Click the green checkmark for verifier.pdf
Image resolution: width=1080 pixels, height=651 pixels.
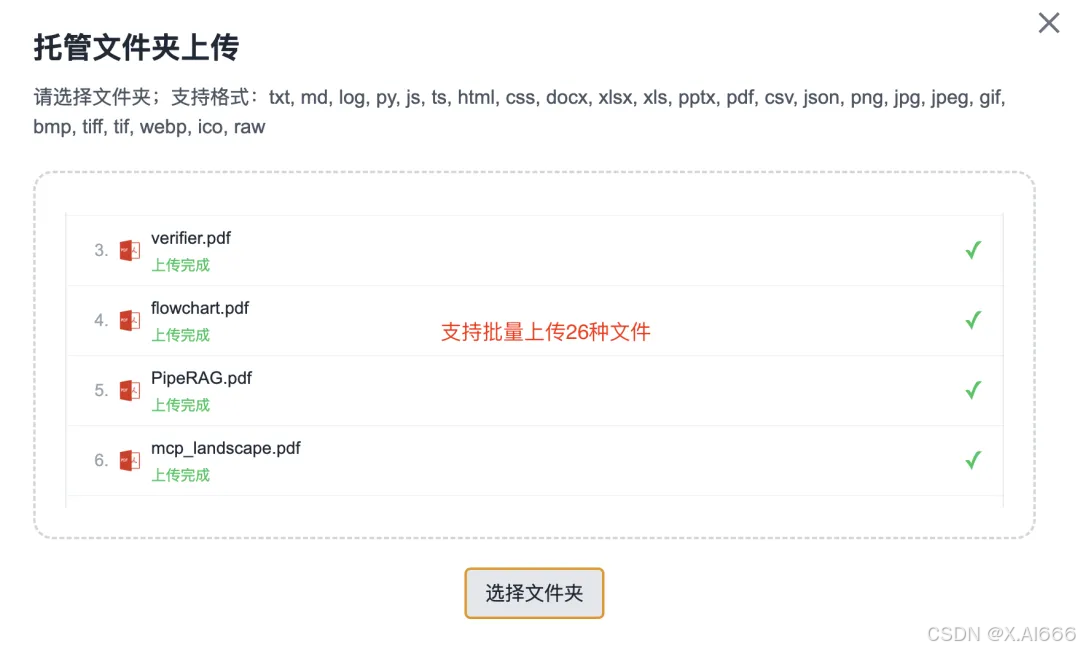pyautogui.click(x=972, y=250)
